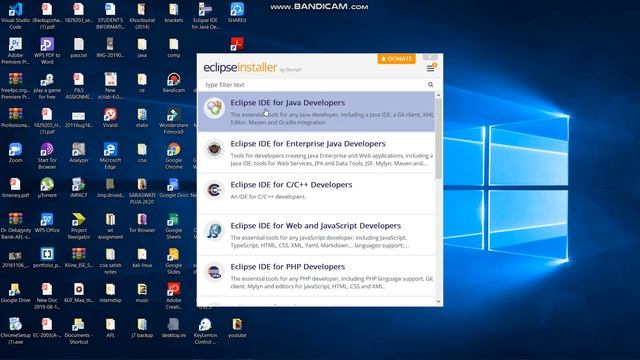Image resolution: width=640 pixels, height=360 pixels.
Task: Select Wondershare Filmora9 desktop shortcut
Action: click(174, 121)
